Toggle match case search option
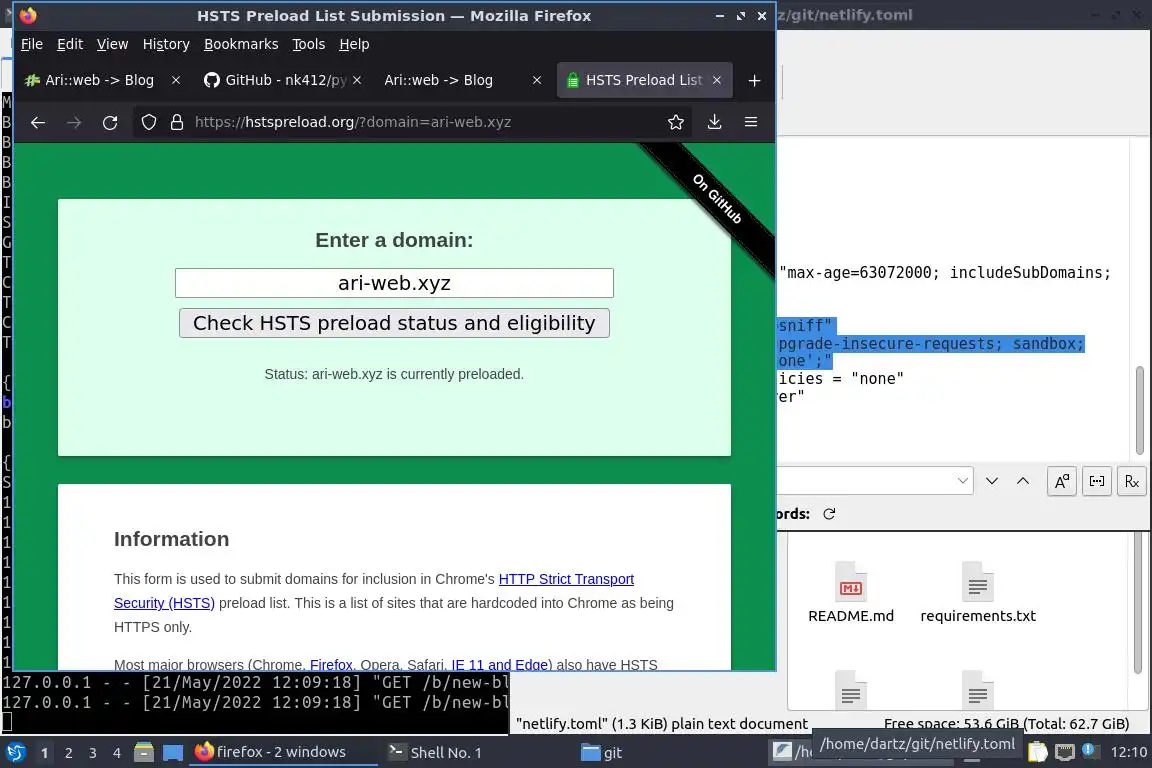Viewport: 1152px width, 768px height. (x=1062, y=481)
